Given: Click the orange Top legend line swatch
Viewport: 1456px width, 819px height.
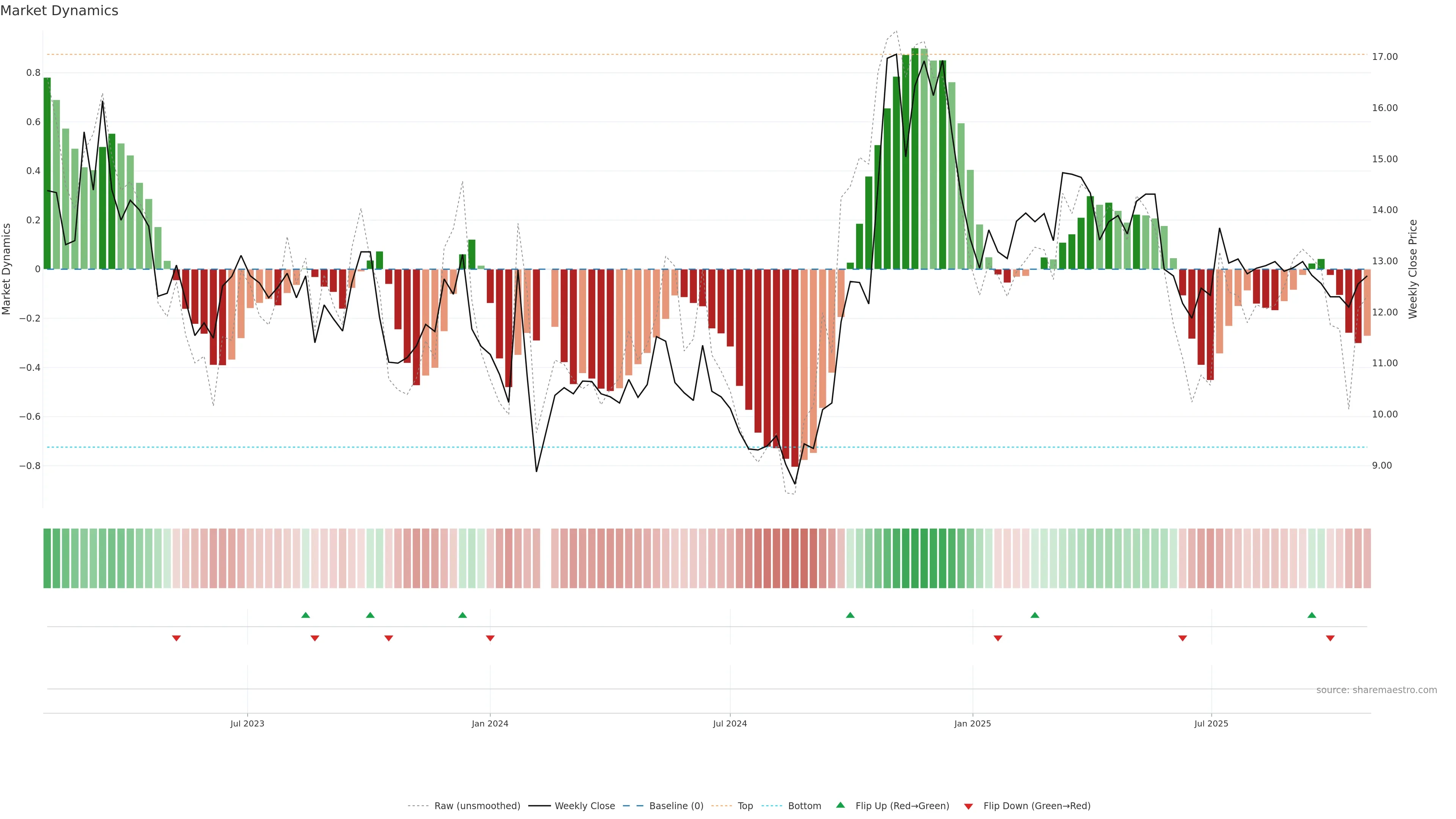Looking at the screenshot, I should point(721,806).
